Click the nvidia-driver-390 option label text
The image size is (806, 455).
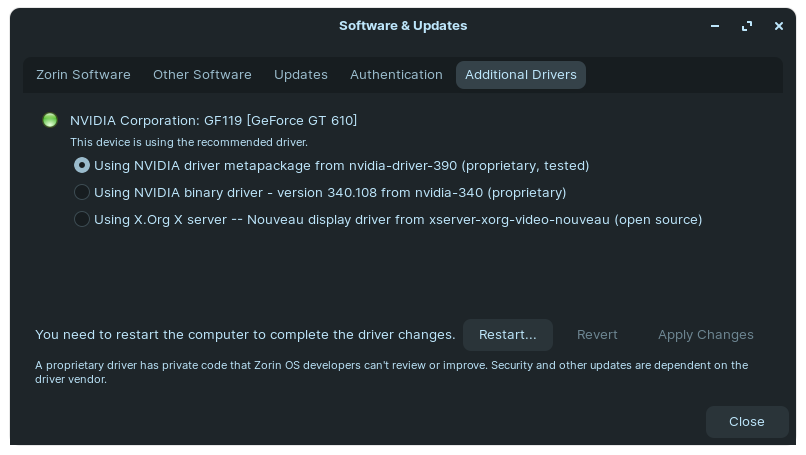tap(341, 166)
